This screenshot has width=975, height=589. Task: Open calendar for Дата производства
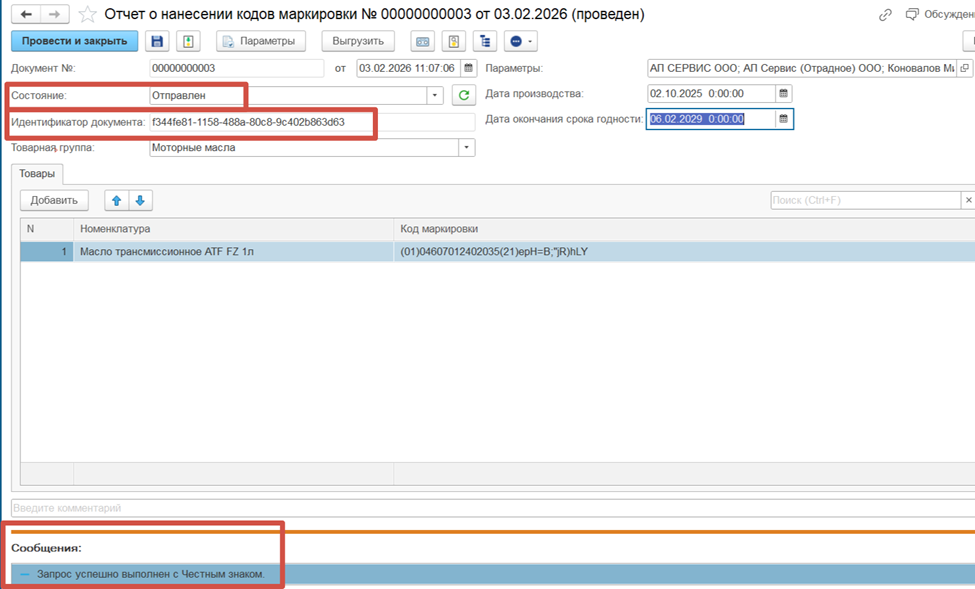point(784,93)
